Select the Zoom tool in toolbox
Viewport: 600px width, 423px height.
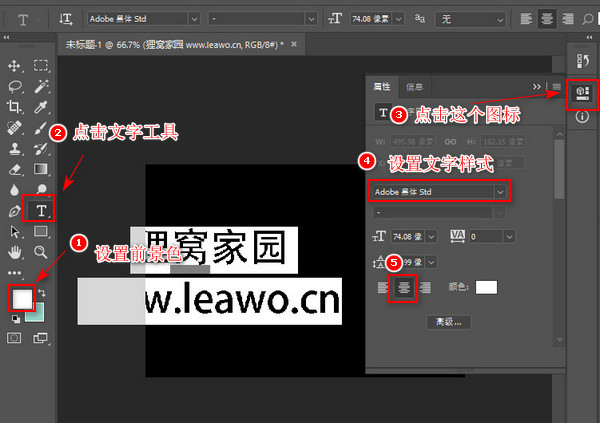coord(41,252)
